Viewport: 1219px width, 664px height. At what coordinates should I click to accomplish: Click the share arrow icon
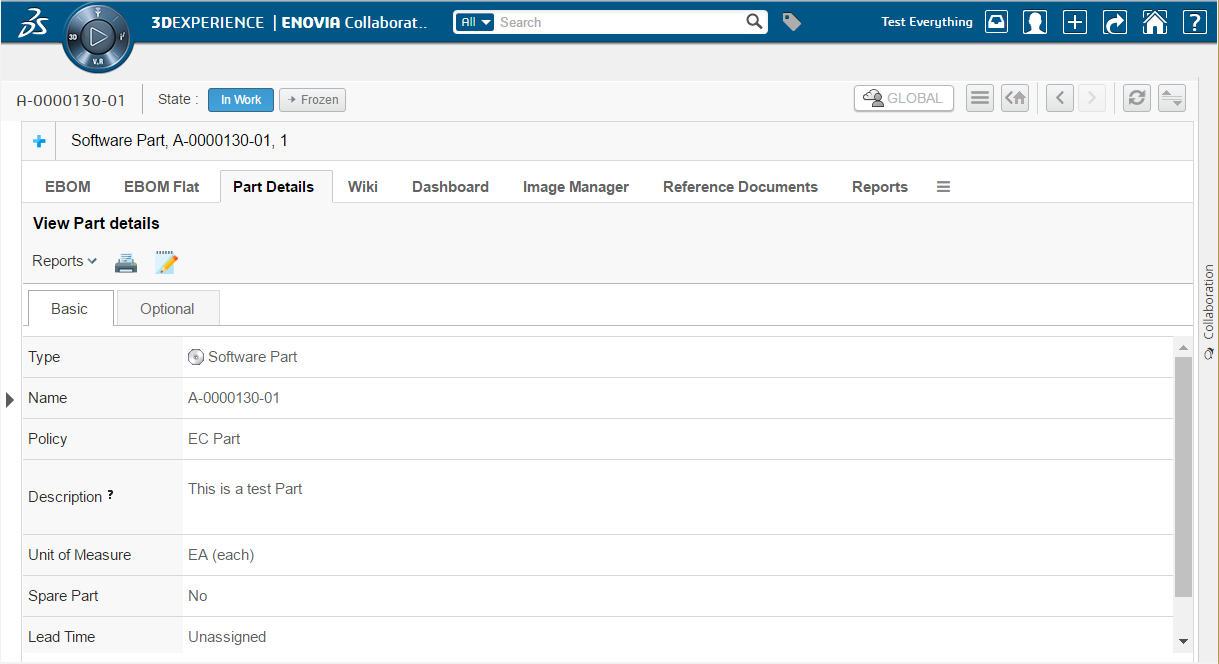tap(1115, 22)
